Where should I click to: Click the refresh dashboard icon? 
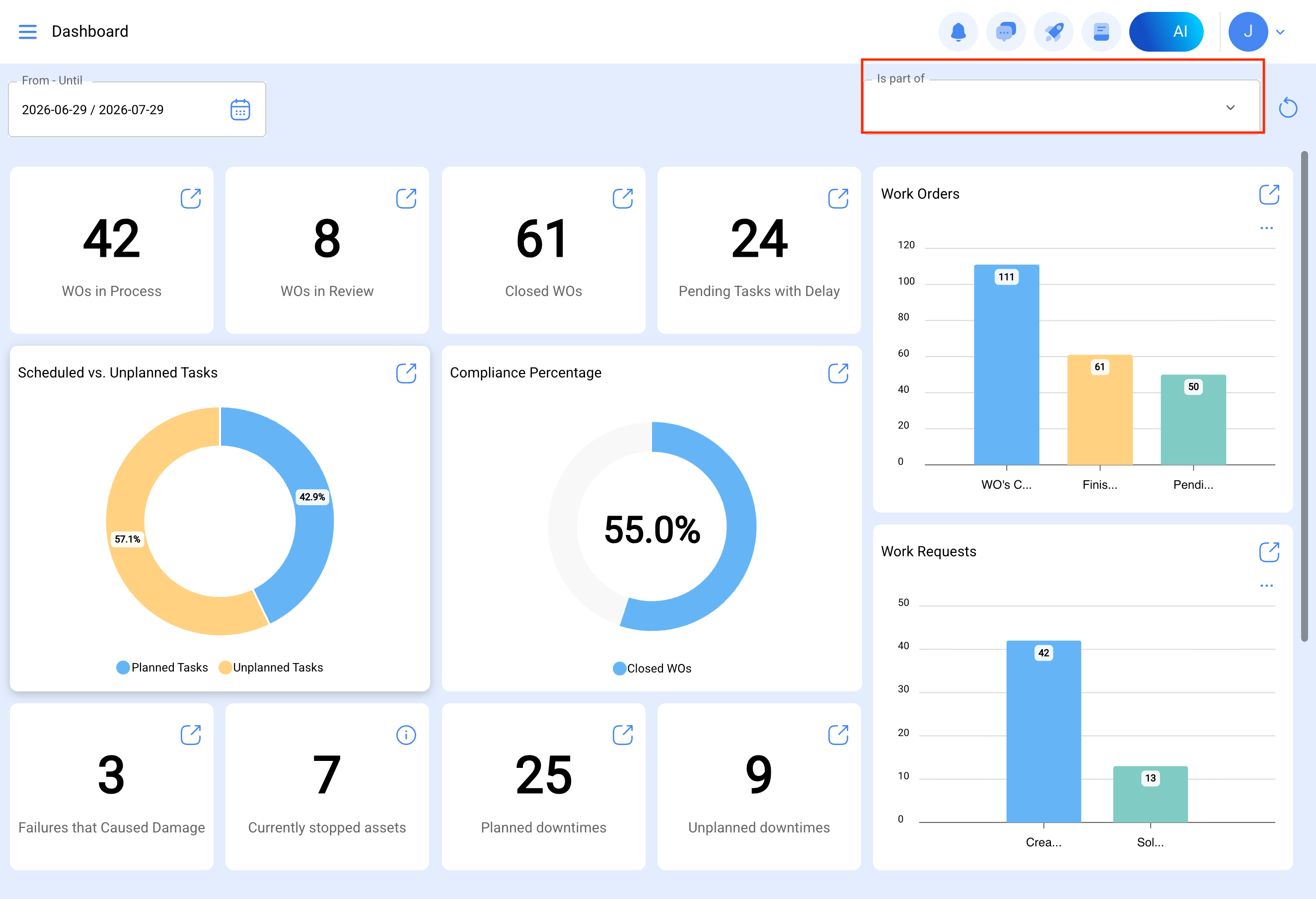click(x=1288, y=108)
